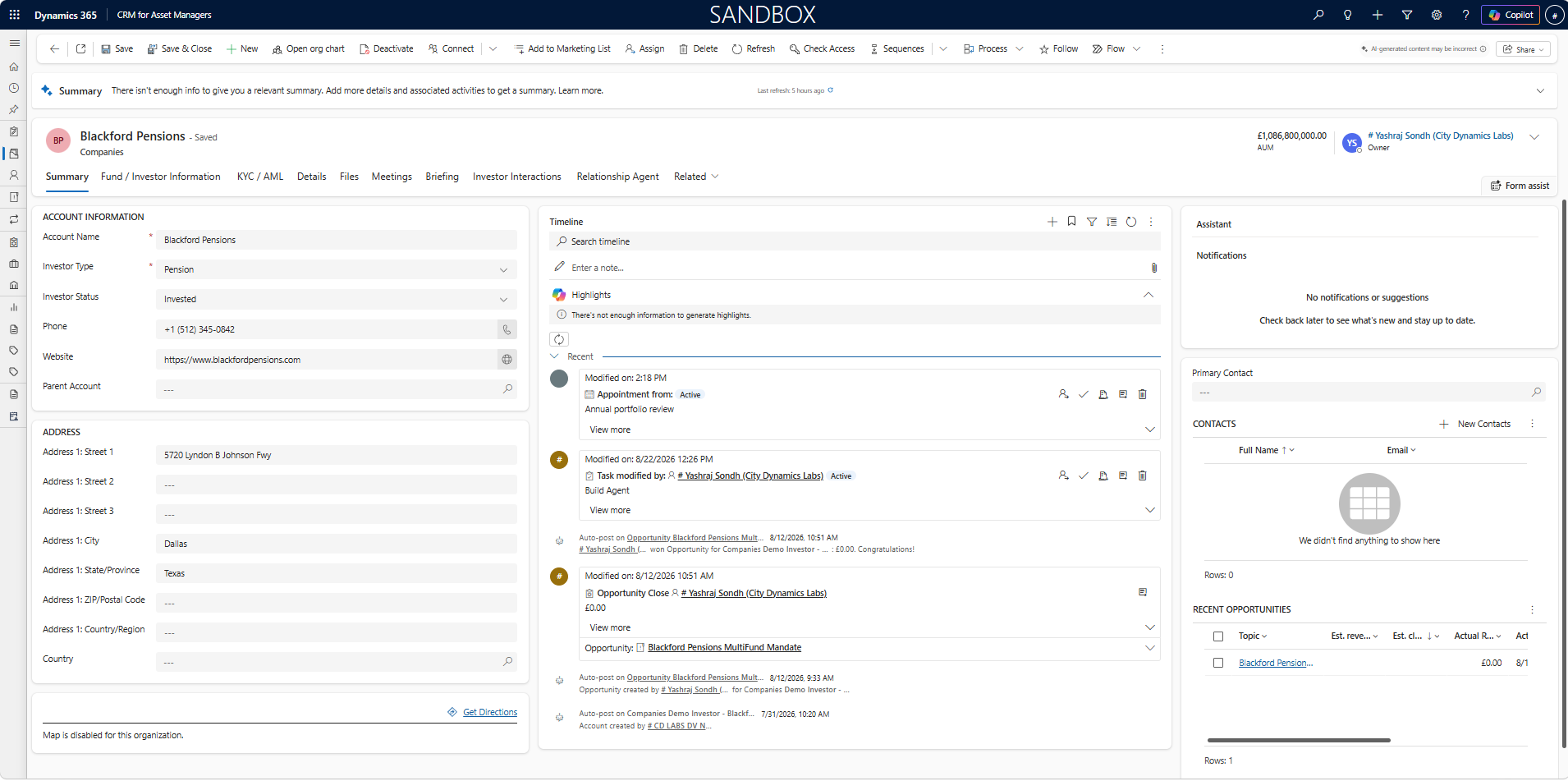Select the Blackford Pension opportunity row checkbox

coord(1218,663)
